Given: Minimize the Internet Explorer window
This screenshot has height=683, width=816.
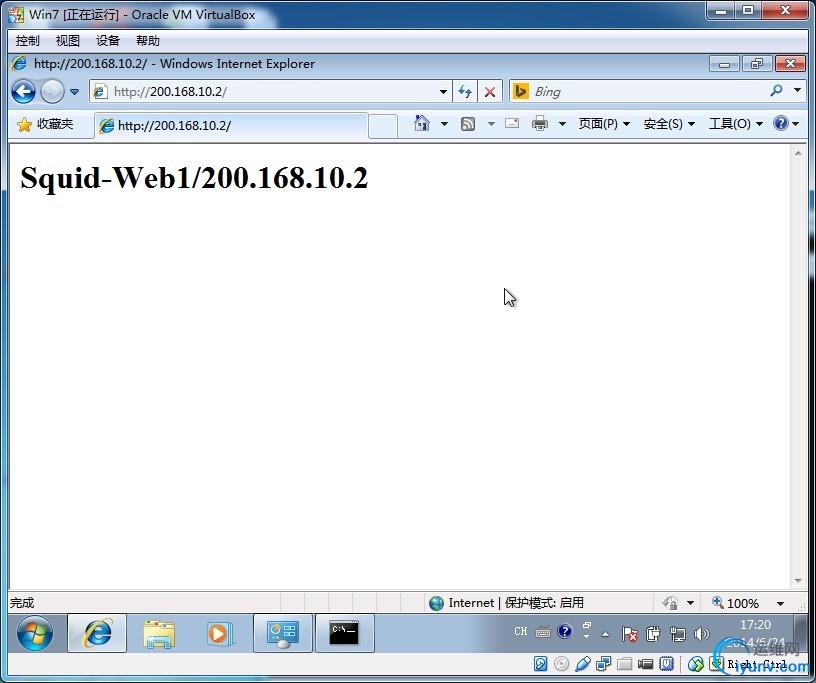Looking at the screenshot, I should [724, 64].
